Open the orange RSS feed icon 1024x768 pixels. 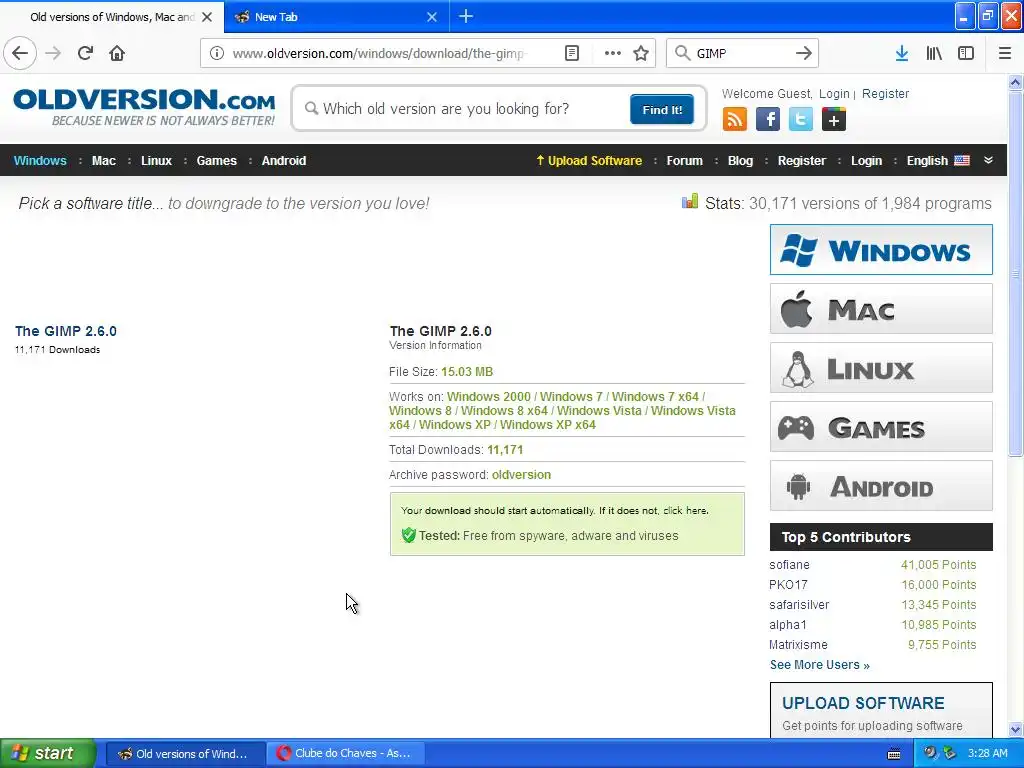tap(735, 120)
